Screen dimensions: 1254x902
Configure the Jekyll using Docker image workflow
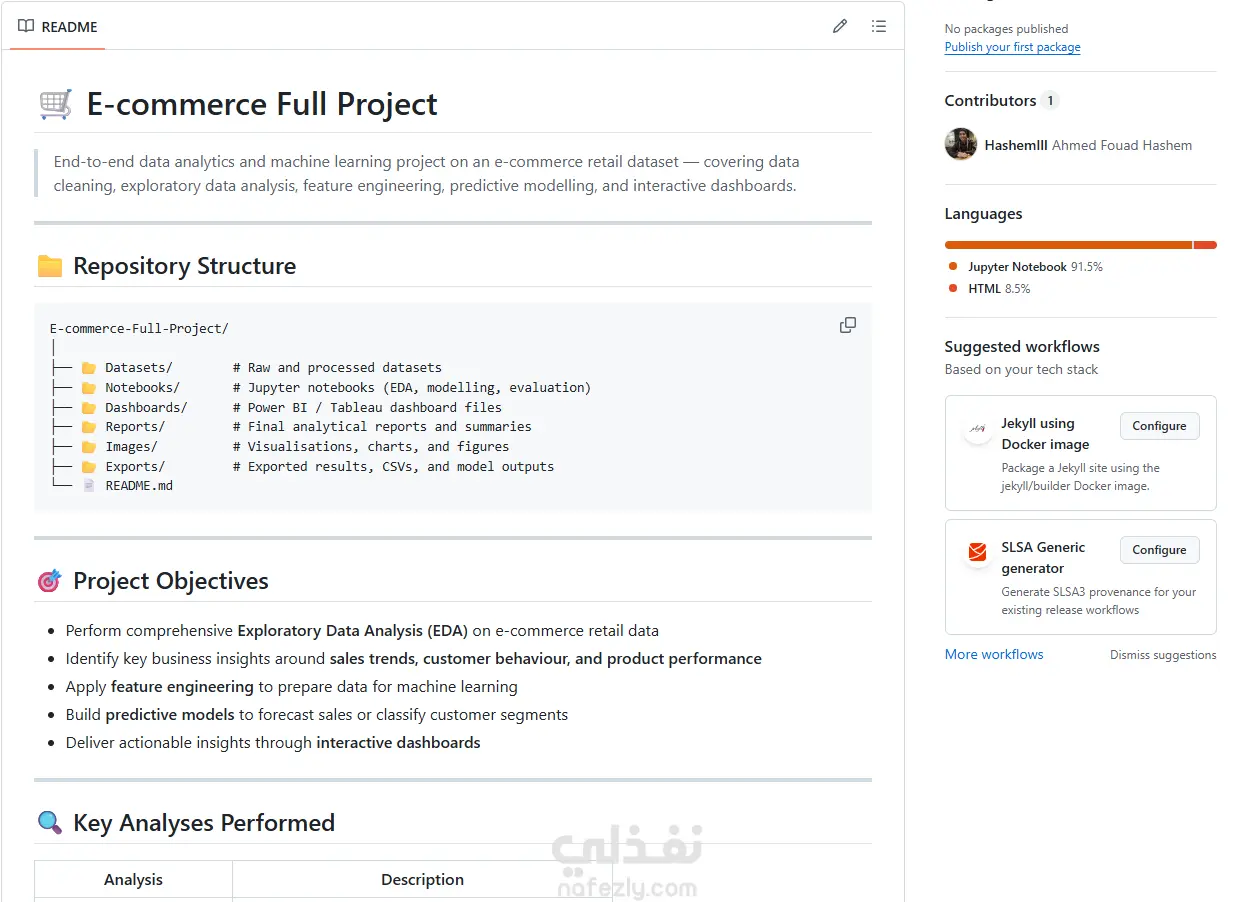pyautogui.click(x=1159, y=426)
